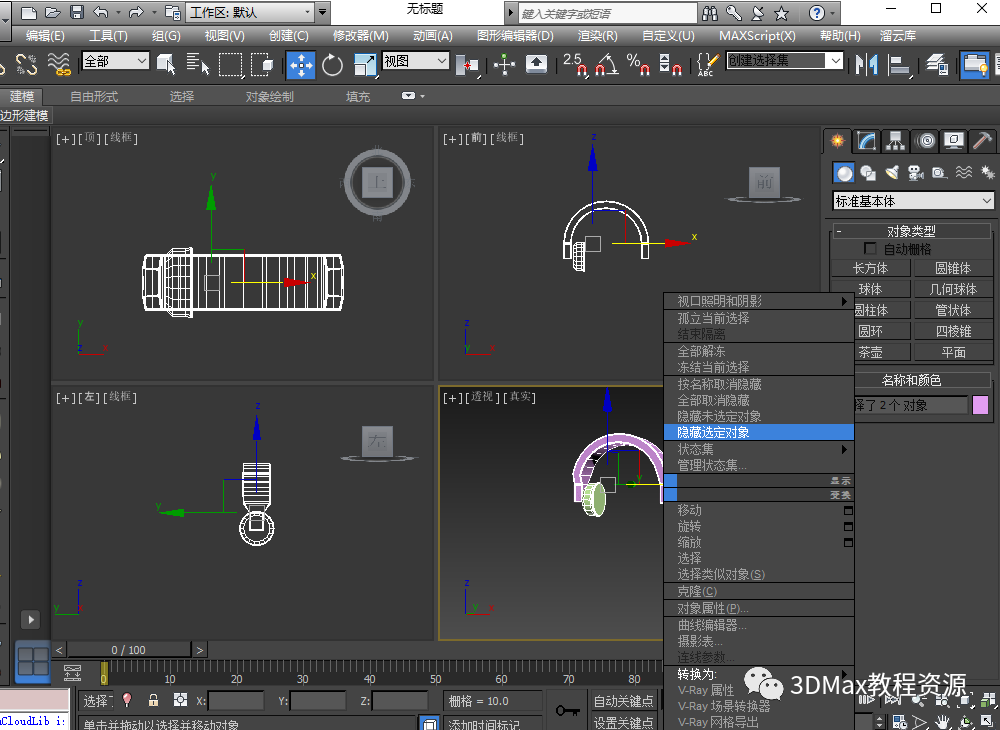The height and width of the screenshot is (730, 1000).
Task: Click the 茶壶 teapot button
Action: pos(870,352)
